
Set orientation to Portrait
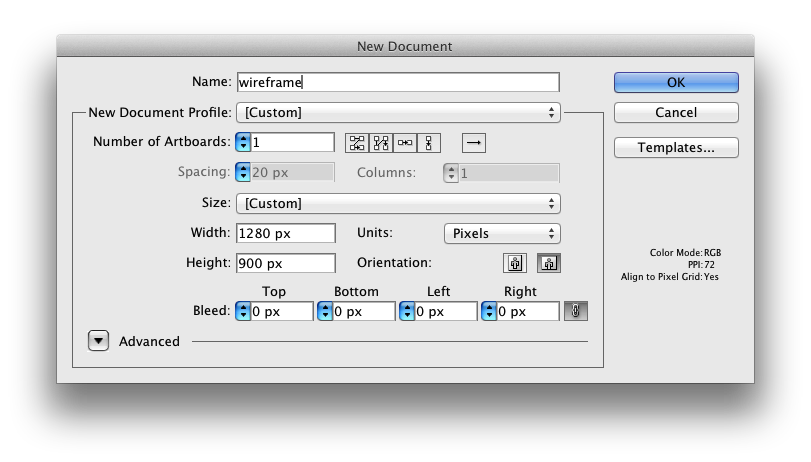point(515,264)
